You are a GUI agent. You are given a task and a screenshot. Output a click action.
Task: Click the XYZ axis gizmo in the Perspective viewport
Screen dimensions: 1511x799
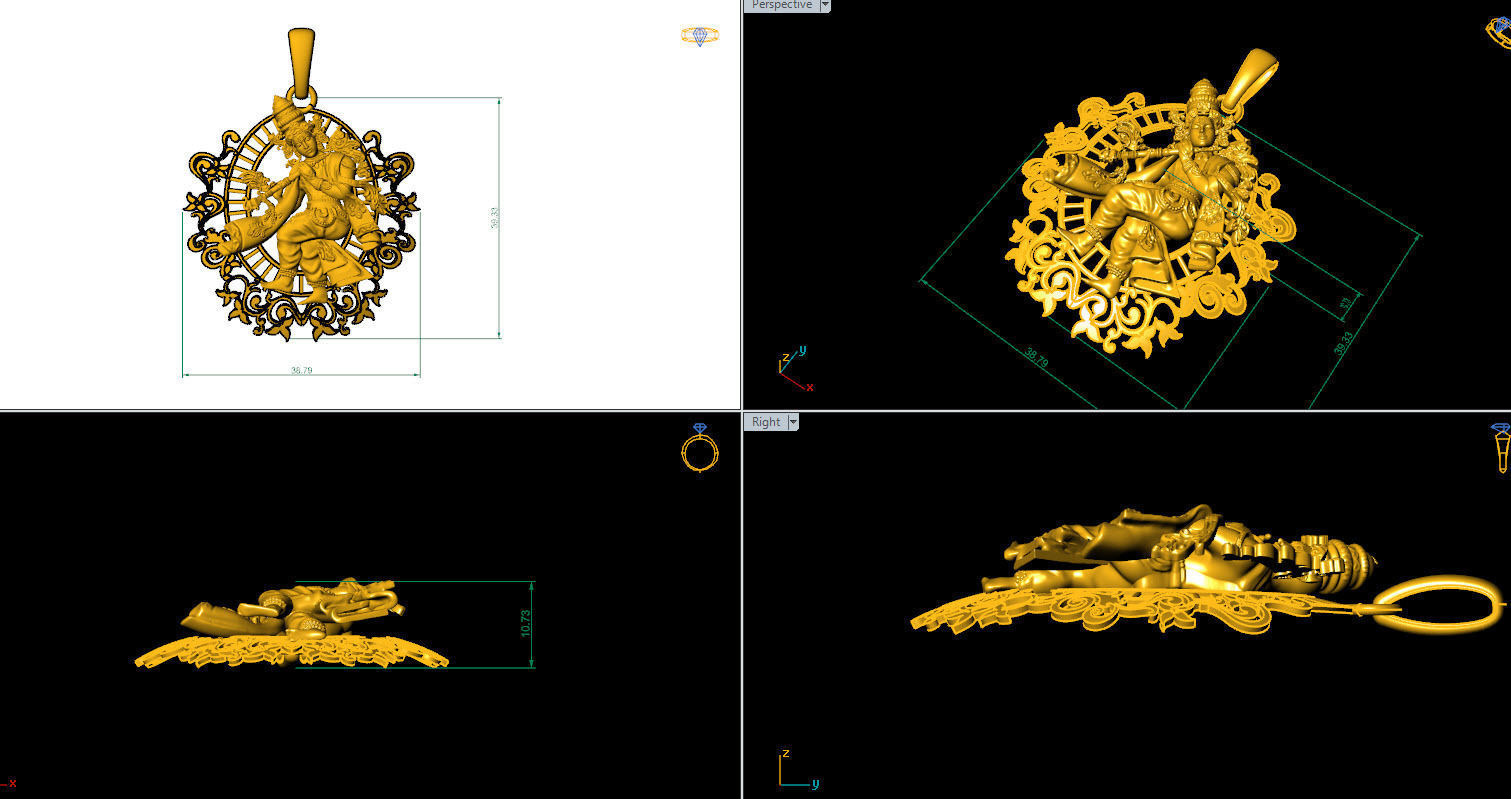tap(795, 368)
